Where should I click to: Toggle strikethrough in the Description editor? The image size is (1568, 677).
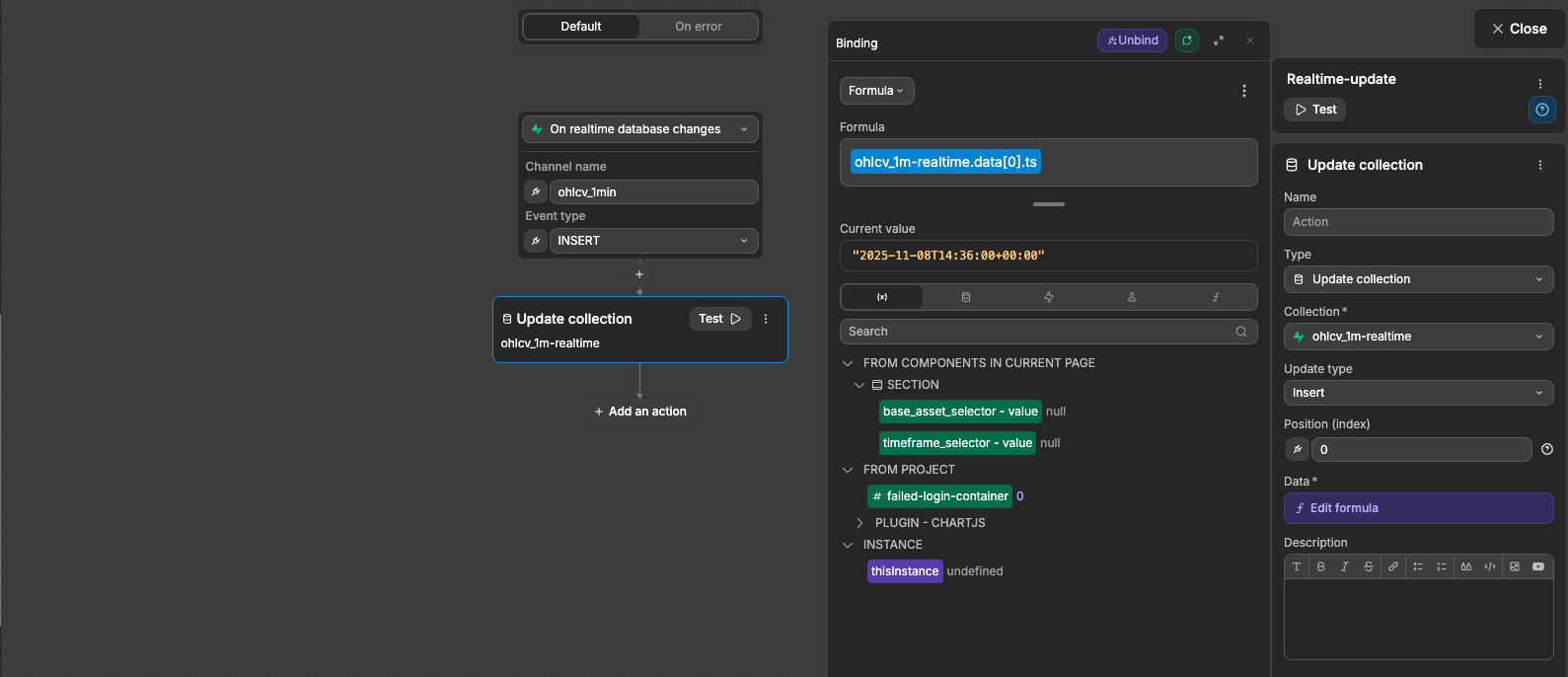pos(1368,566)
